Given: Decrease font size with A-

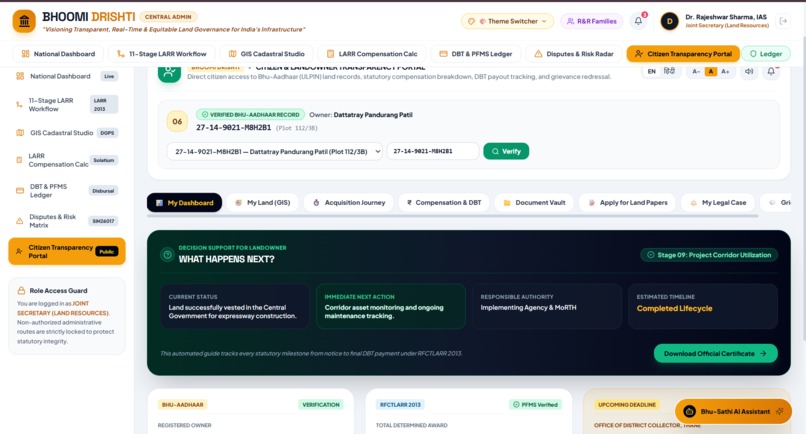Looking at the screenshot, I should point(696,71).
